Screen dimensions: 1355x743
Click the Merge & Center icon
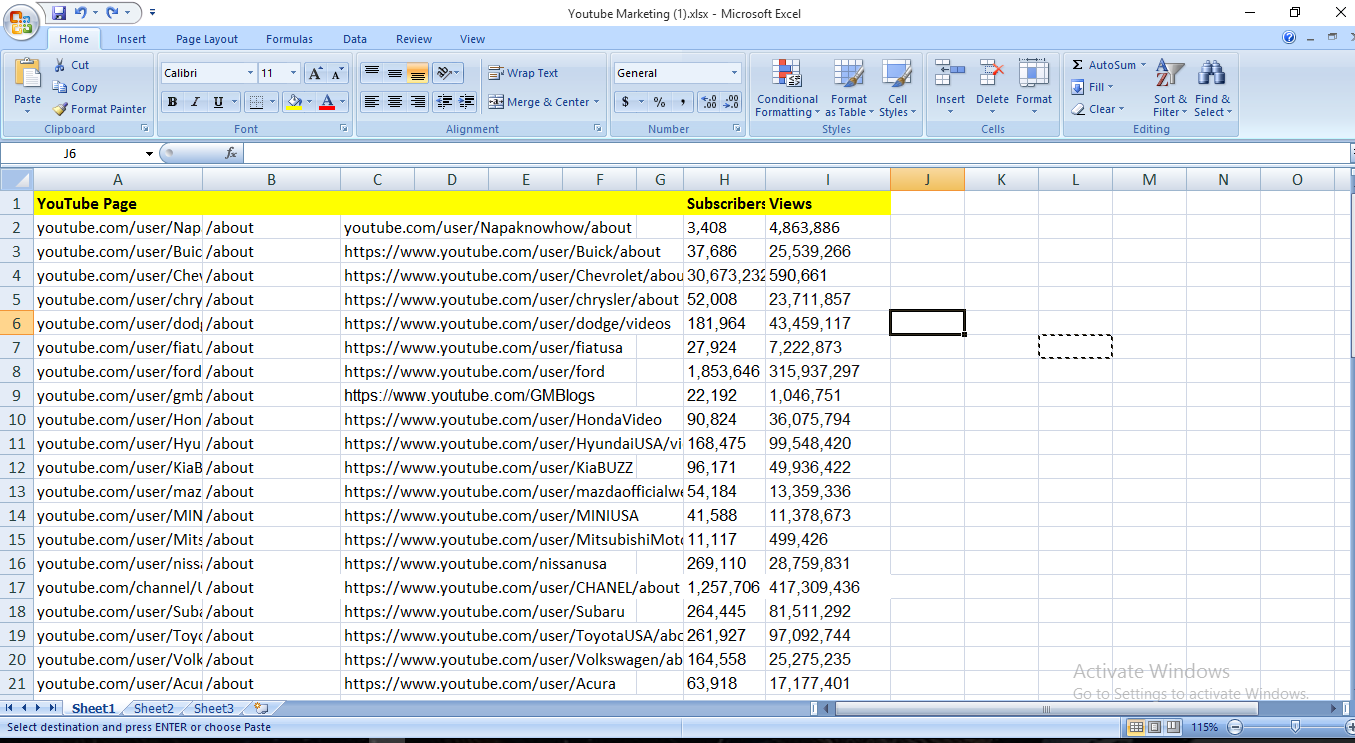point(496,102)
